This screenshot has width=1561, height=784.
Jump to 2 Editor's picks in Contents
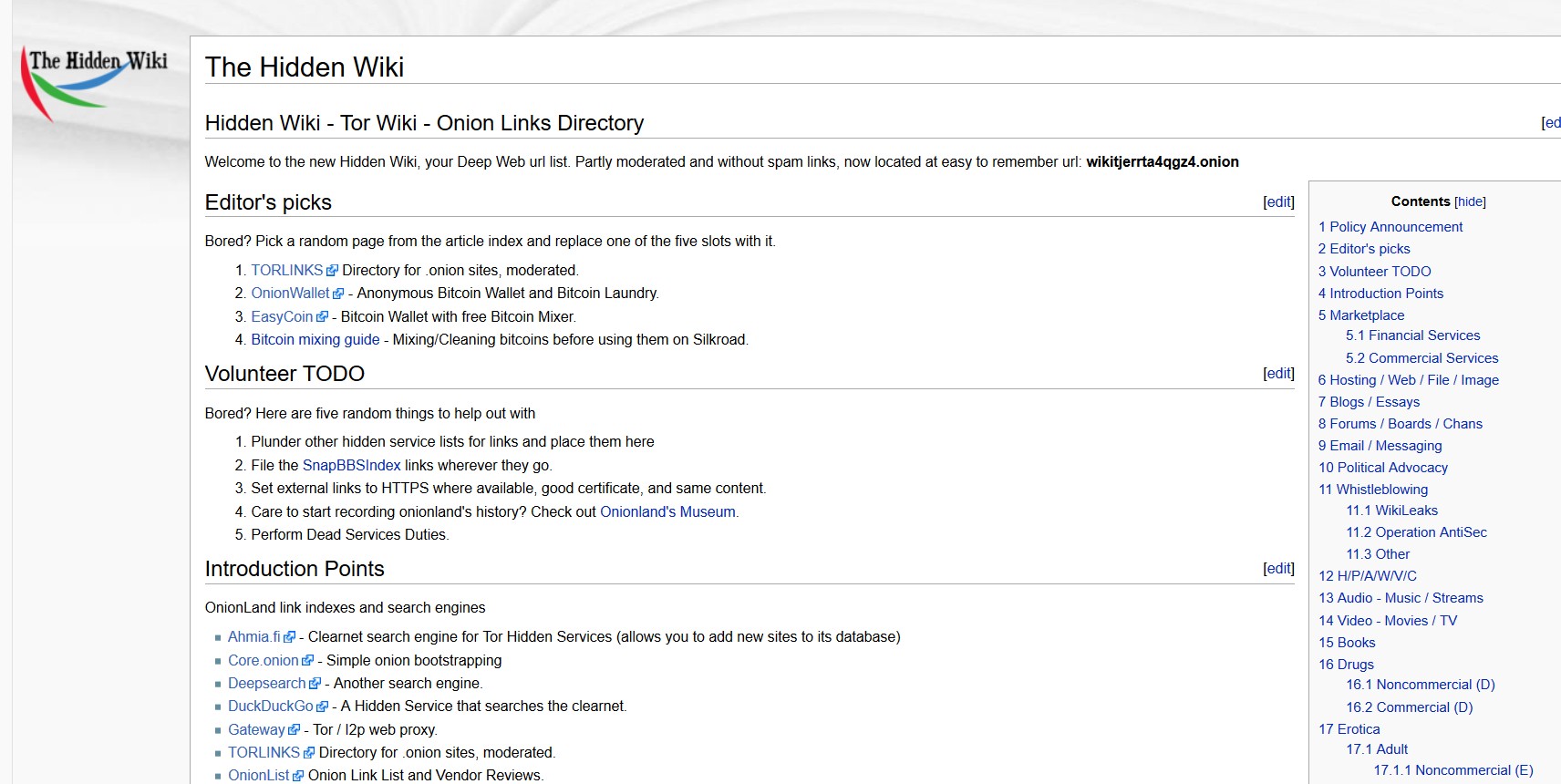click(x=1364, y=249)
